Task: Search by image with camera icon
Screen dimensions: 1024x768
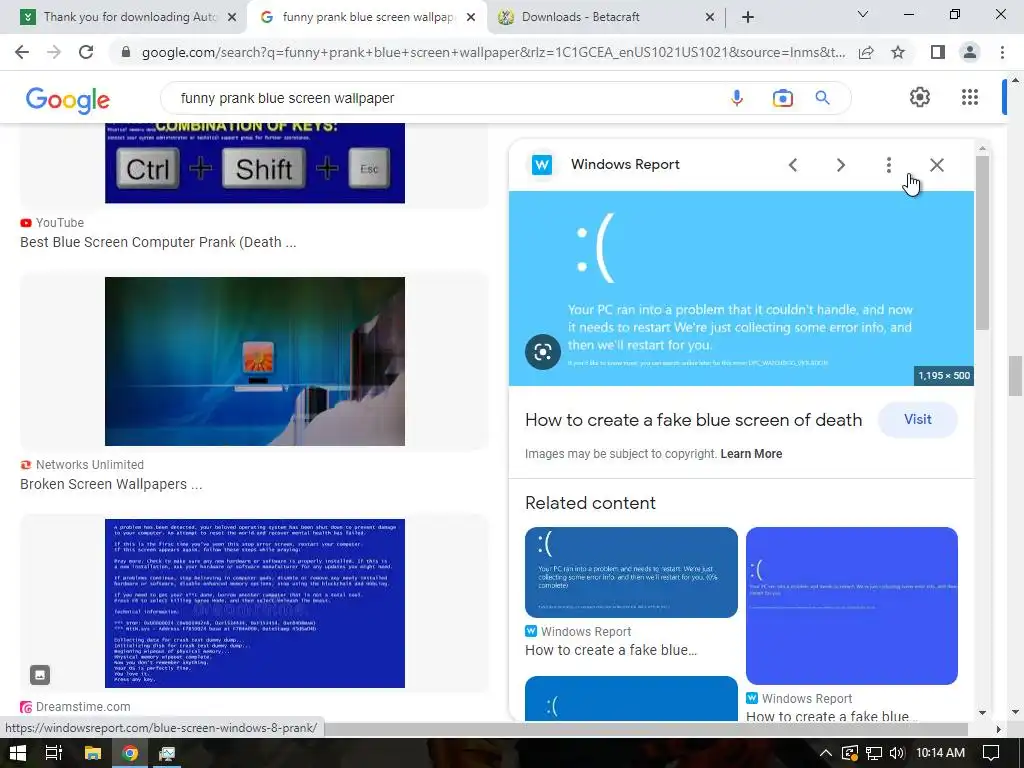Action: click(782, 98)
